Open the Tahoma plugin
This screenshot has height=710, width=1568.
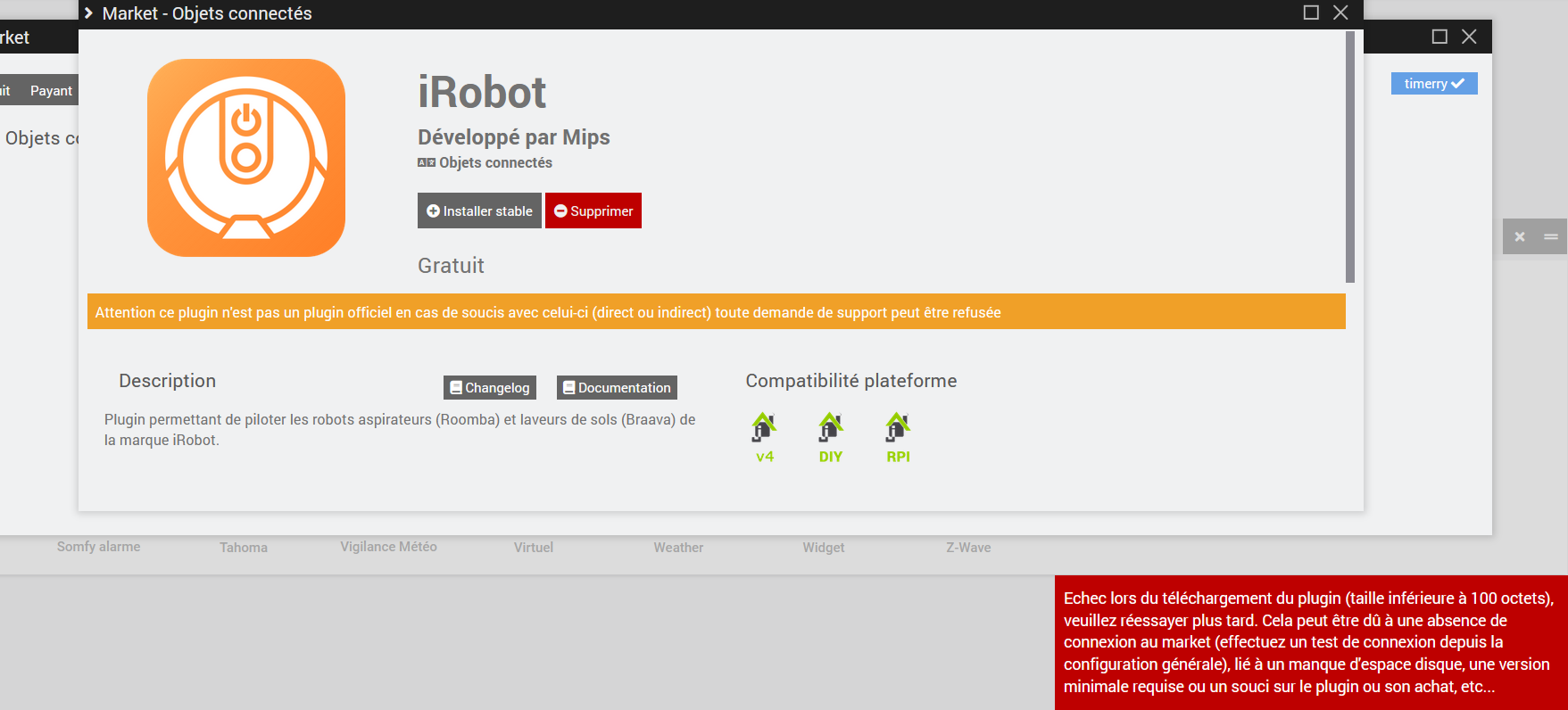click(244, 548)
